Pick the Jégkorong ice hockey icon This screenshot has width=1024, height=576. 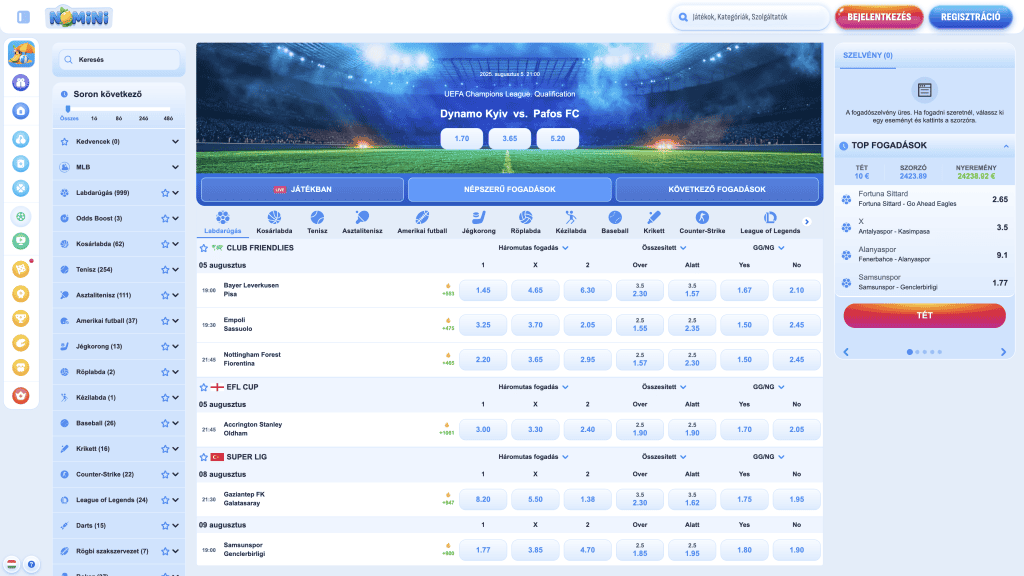click(x=478, y=217)
